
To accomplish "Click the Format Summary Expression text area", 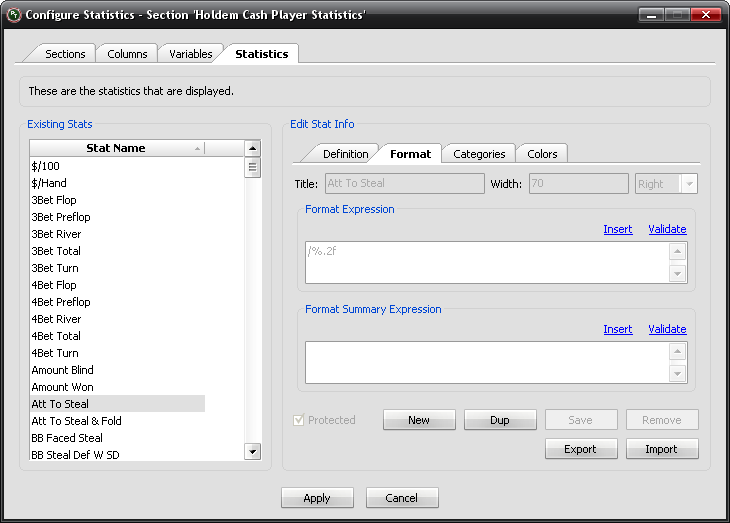I will pos(486,362).
